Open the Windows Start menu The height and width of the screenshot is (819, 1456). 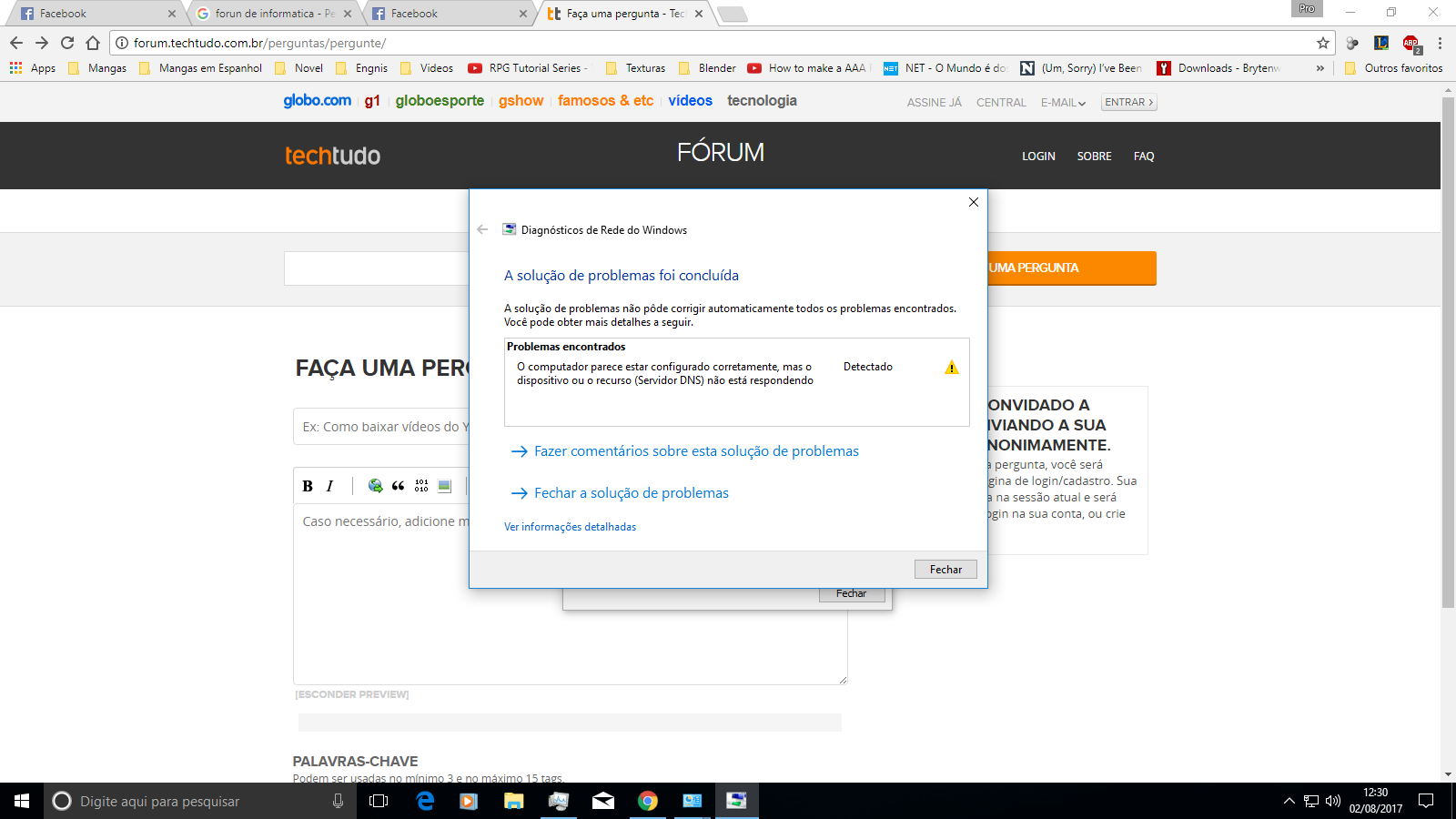(x=22, y=801)
